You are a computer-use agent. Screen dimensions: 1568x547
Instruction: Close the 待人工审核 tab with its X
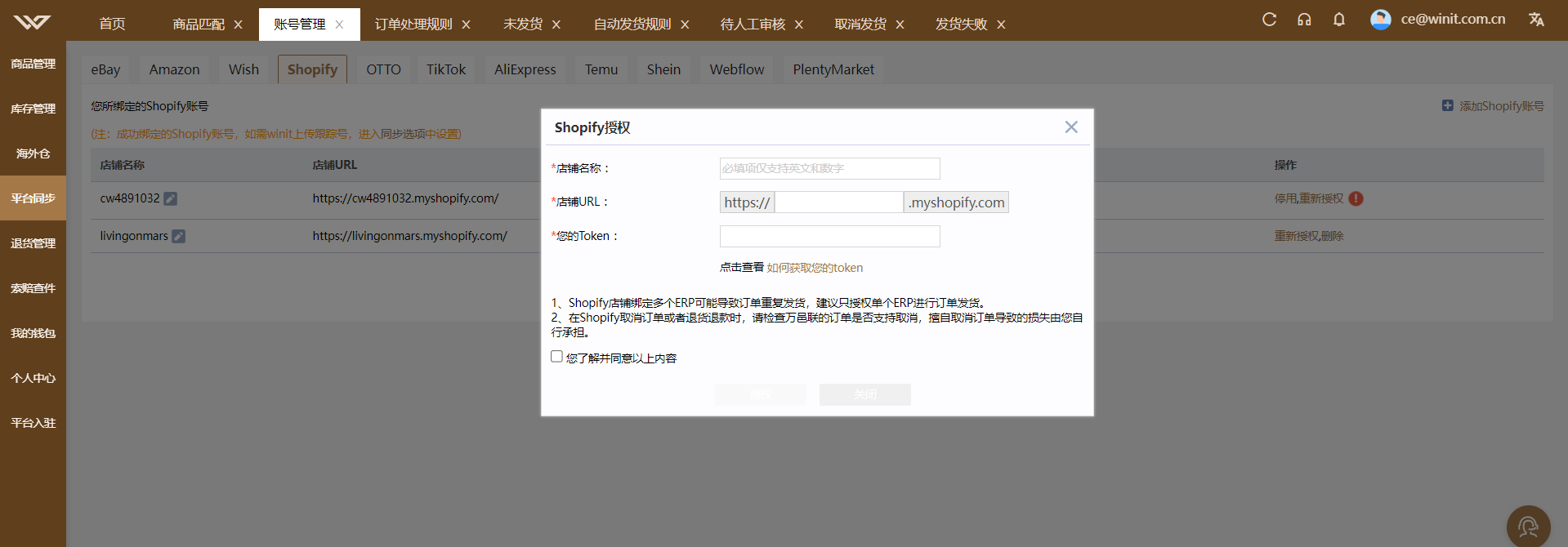[x=798, y=24]
